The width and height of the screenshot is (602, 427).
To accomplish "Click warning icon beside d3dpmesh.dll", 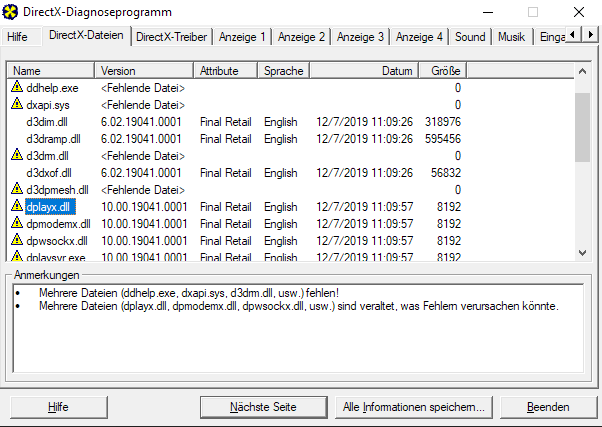I will 17,189.
